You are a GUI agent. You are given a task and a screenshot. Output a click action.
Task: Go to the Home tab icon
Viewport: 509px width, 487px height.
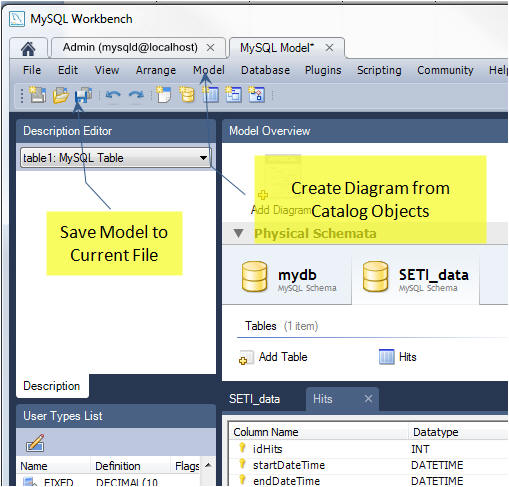coord(28,49)
